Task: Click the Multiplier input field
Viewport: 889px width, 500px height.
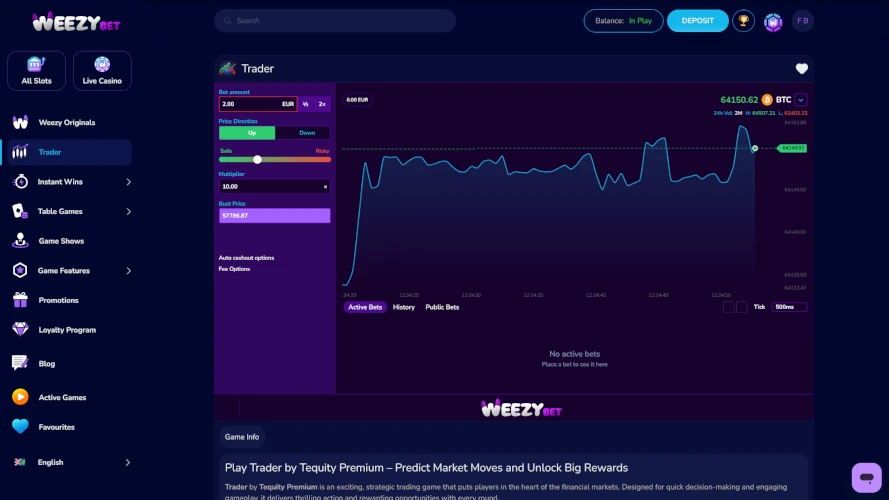Action: coord(274,187)
